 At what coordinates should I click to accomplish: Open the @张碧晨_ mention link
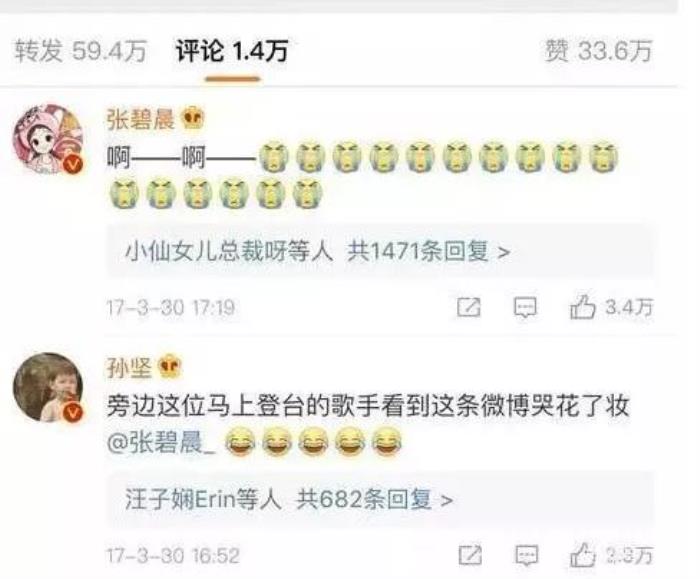pyautogui.click(x=161, y=443)
